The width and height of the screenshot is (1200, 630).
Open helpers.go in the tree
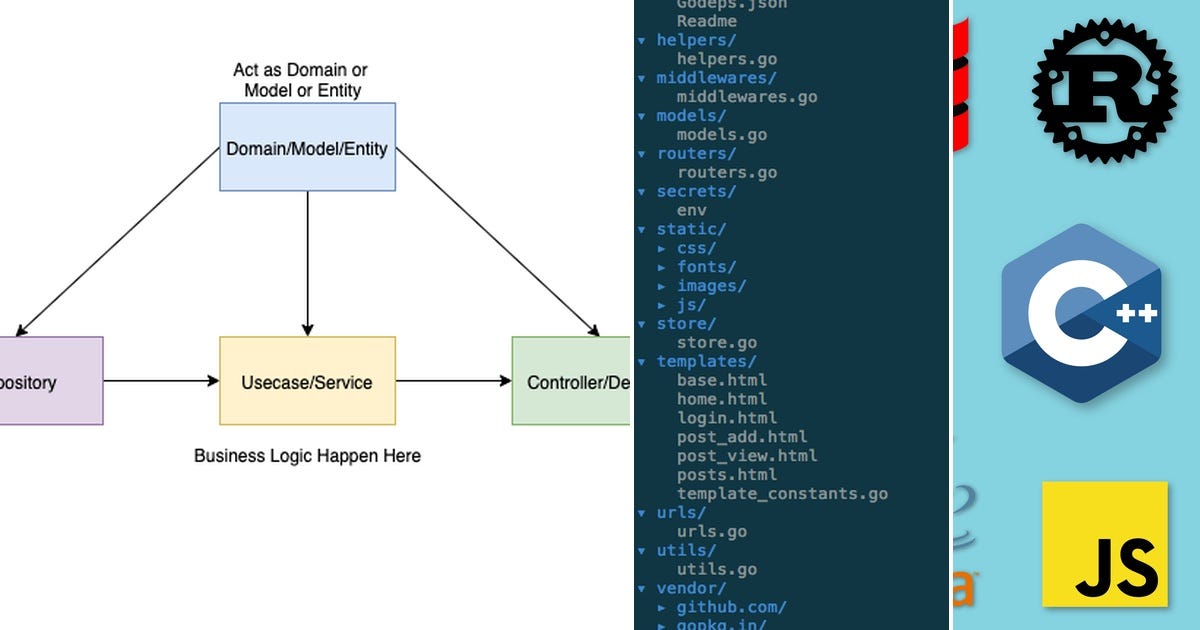tap(727, 59)
